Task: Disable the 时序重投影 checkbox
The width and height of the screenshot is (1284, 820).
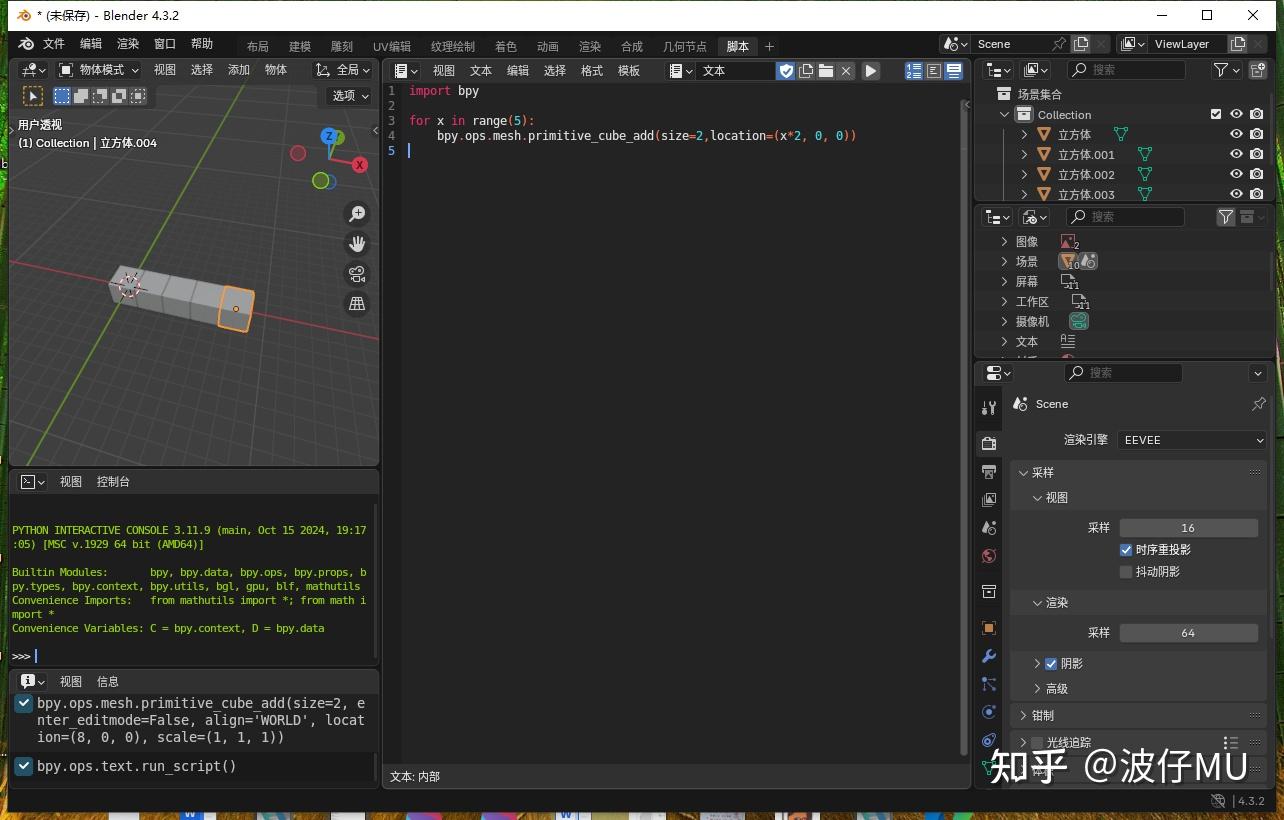Action: point(1126,549)
